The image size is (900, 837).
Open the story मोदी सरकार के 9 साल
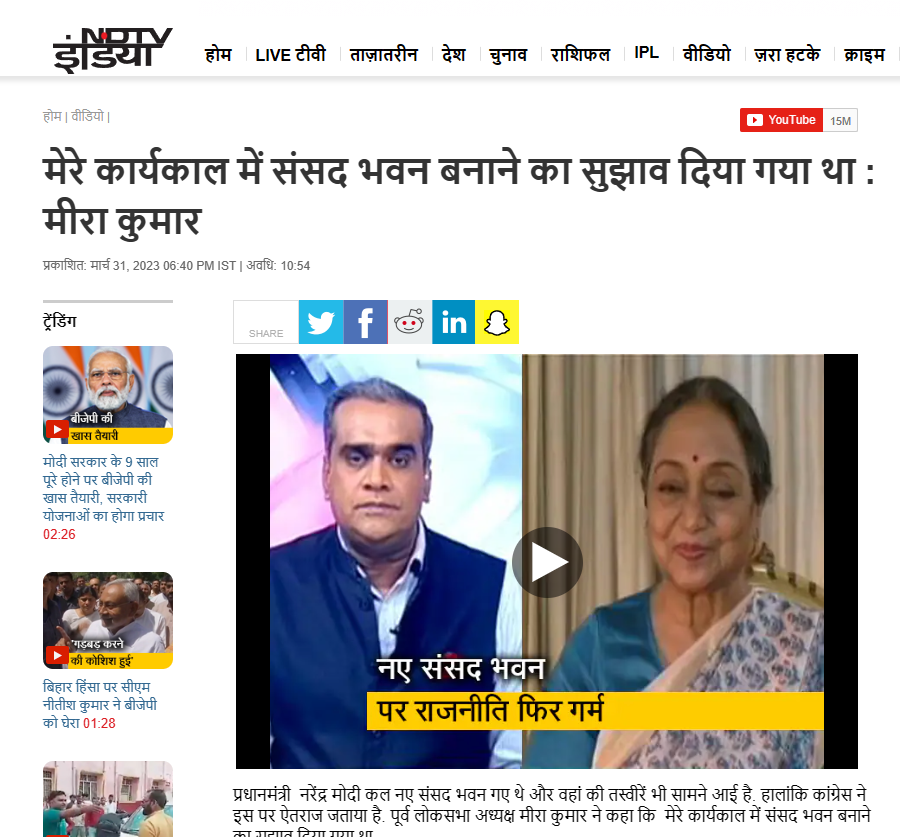[x=103, y=489]
